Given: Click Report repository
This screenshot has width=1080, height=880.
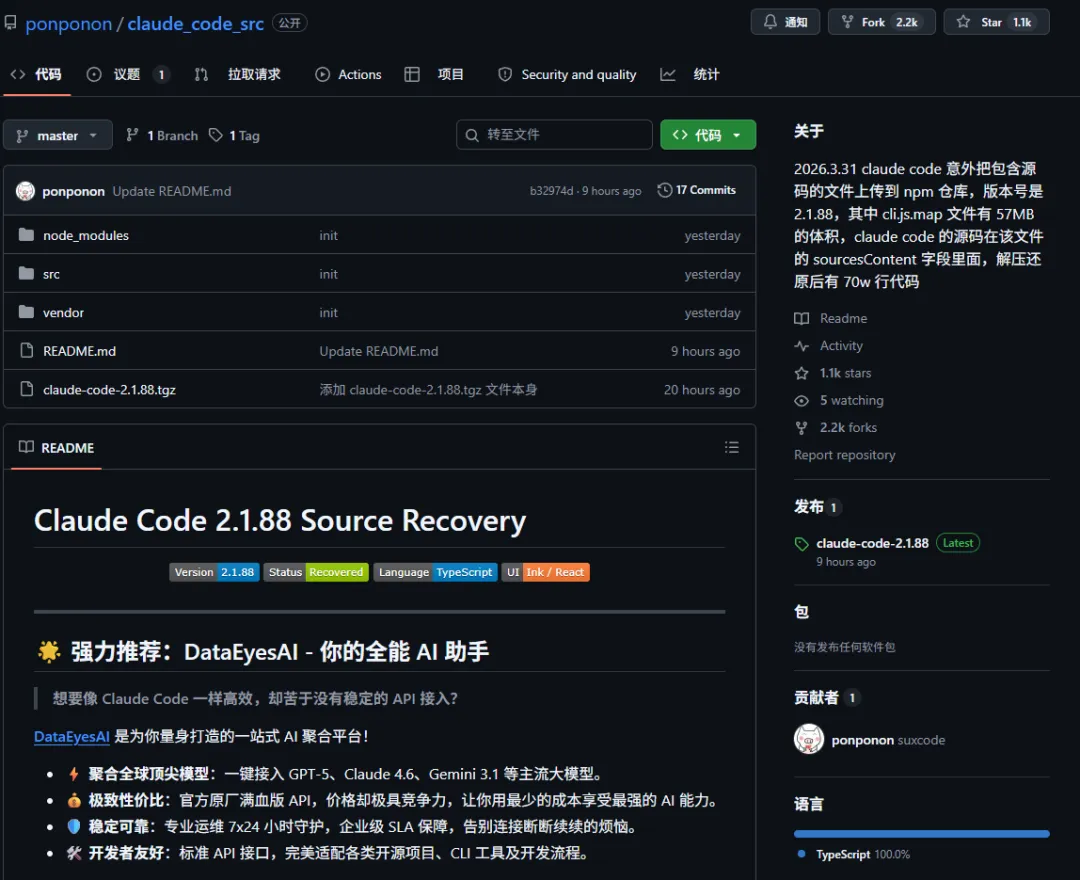Looking at the screenshot, I should point(844,454).
